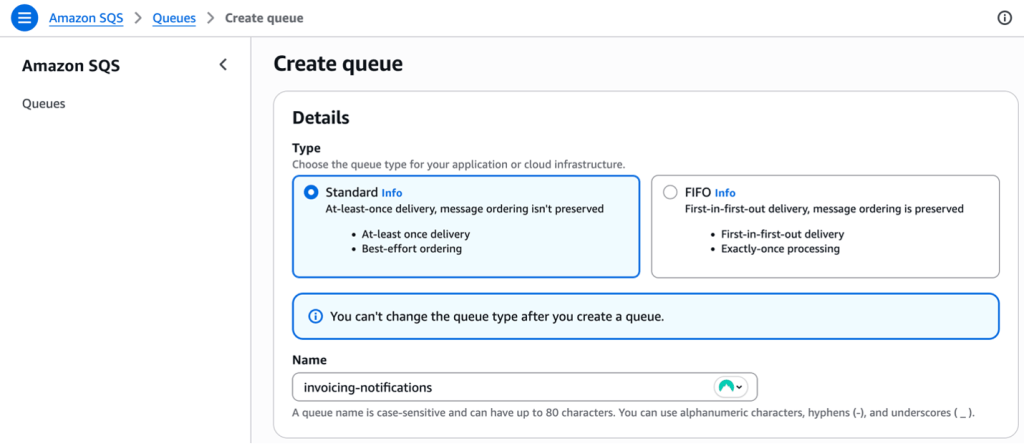The image size is (1024, 446).
Task: Click the password manager icon in Name field
Action: [x=727, y=387]
